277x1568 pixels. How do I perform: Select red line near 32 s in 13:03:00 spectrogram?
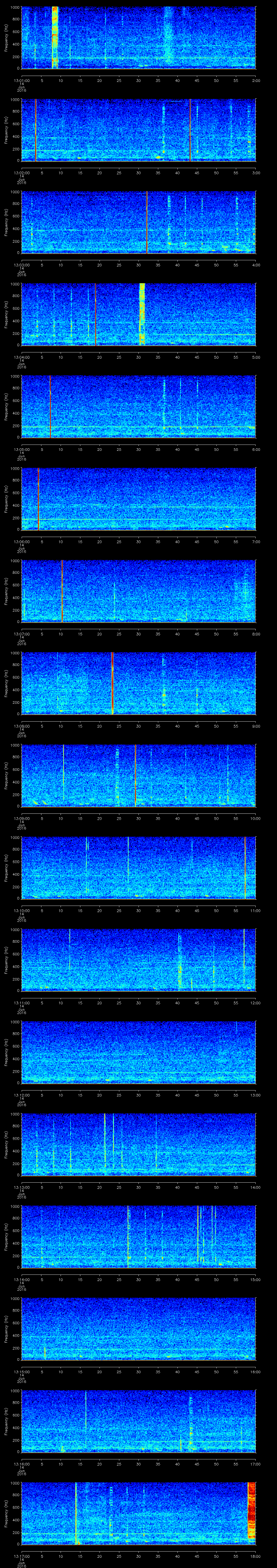147,222
